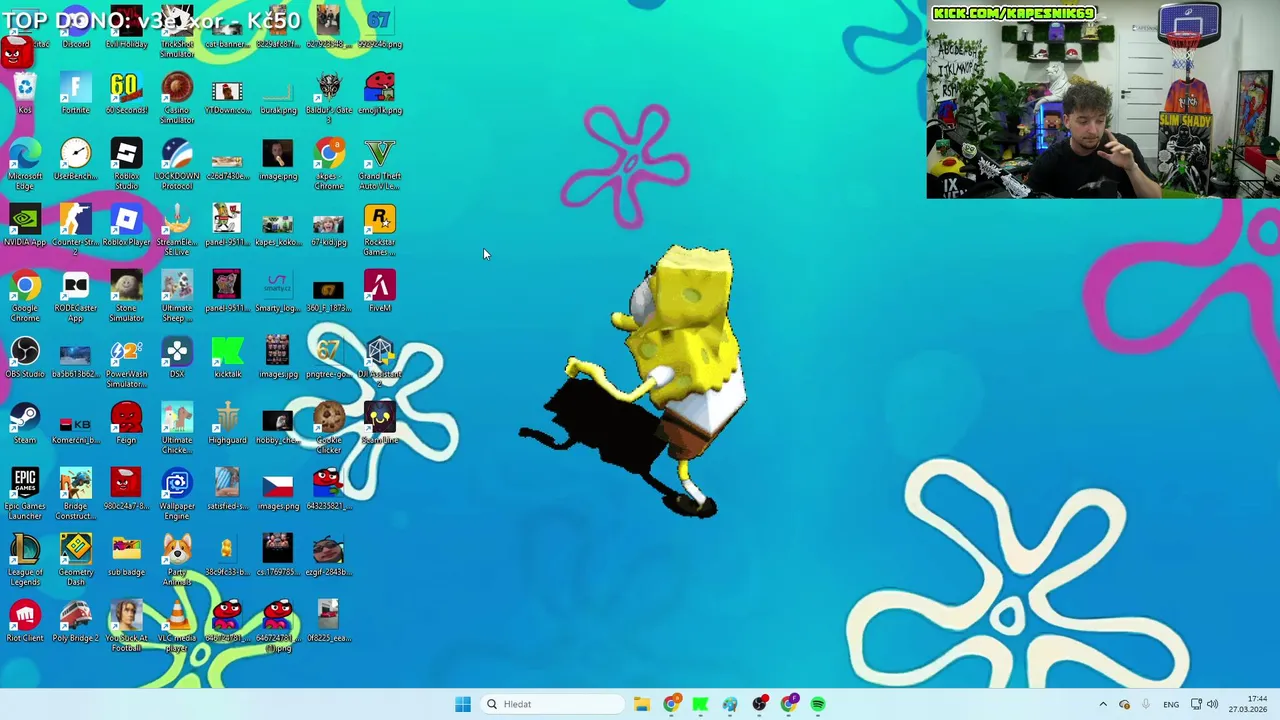This screenshot has height=720, width=1280.
Task: Open the volume control in system tray
Action: pos(1213,704)
